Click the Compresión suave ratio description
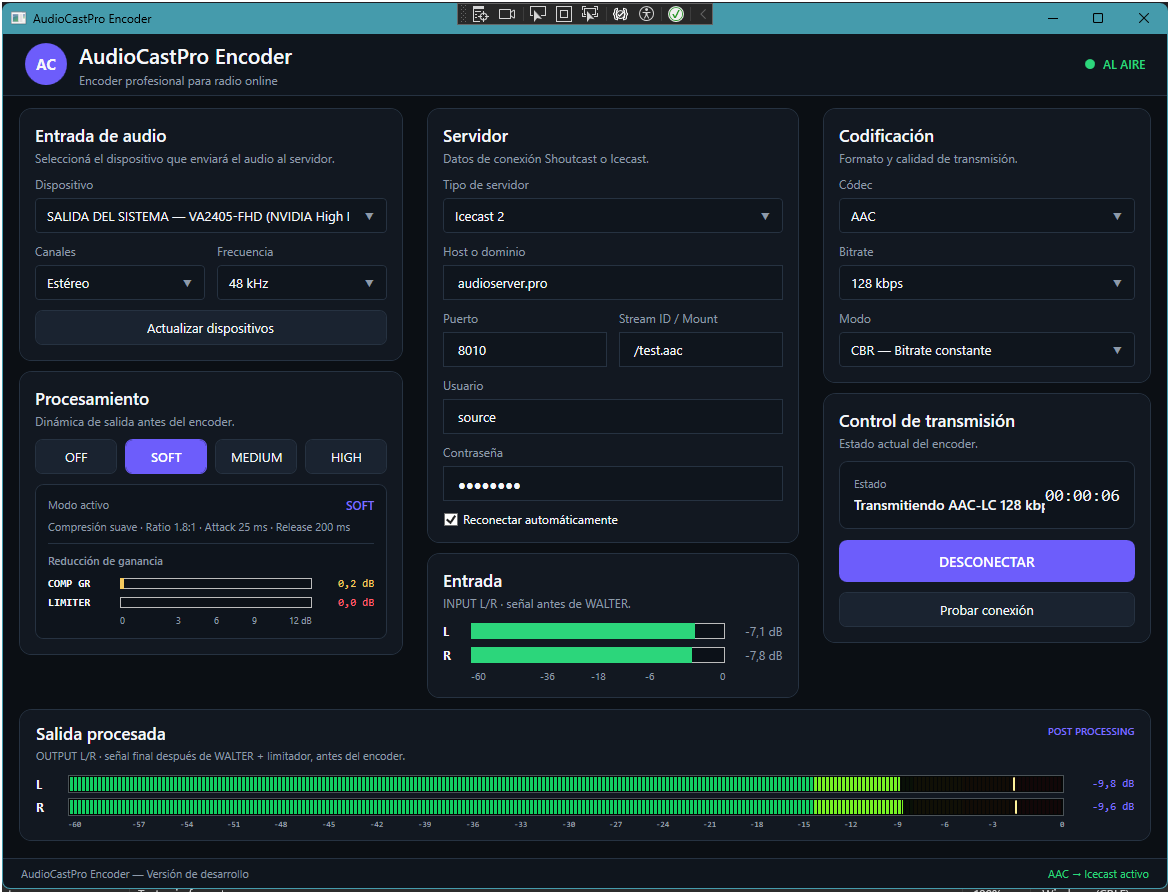Viewport: 1170px width, 894px height. click(x=198, y=527)
